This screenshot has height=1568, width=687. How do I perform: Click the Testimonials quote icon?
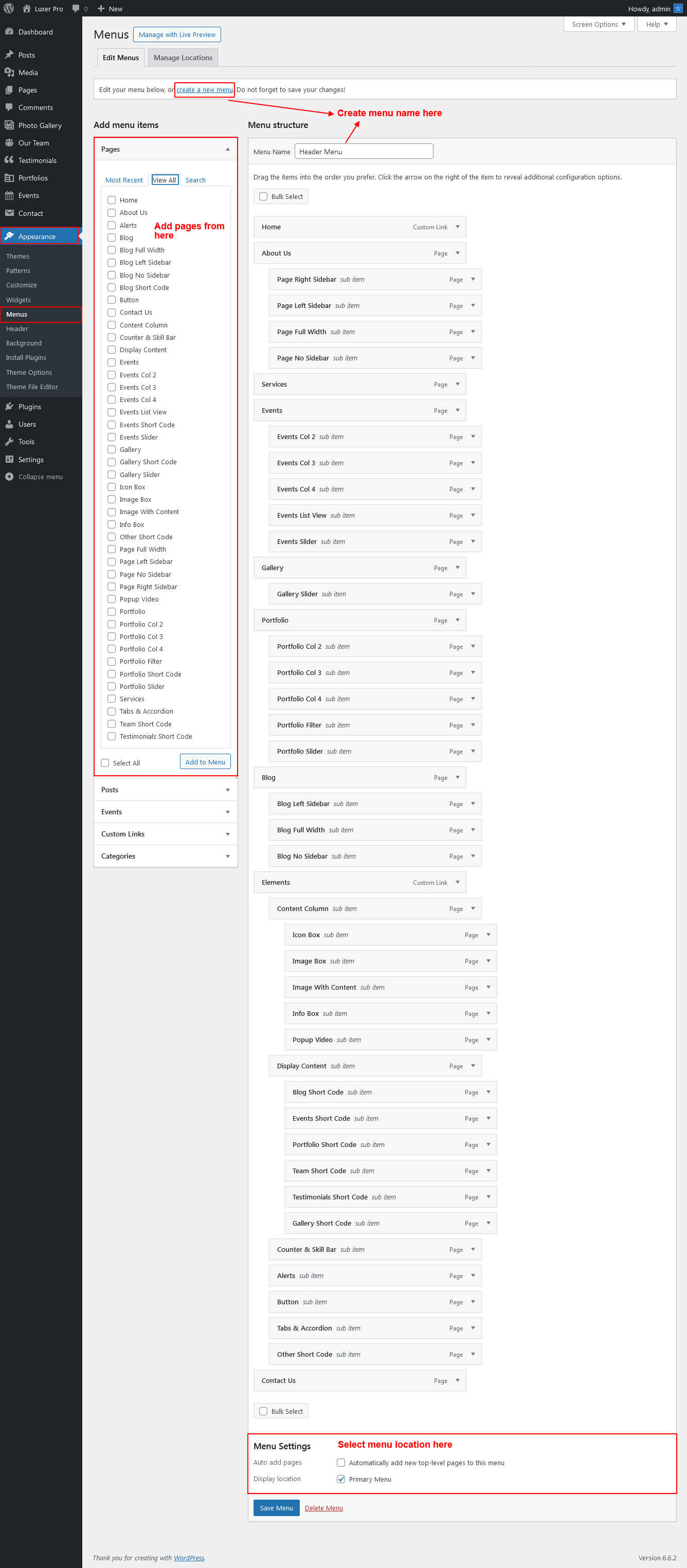coord(9,160)
